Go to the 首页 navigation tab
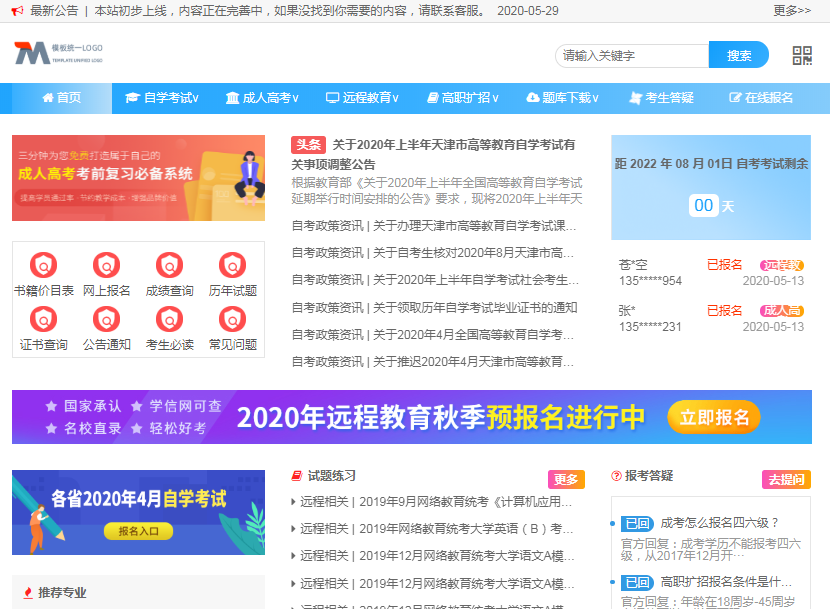This screenshot has height=609, width=830. pos(61,98)
